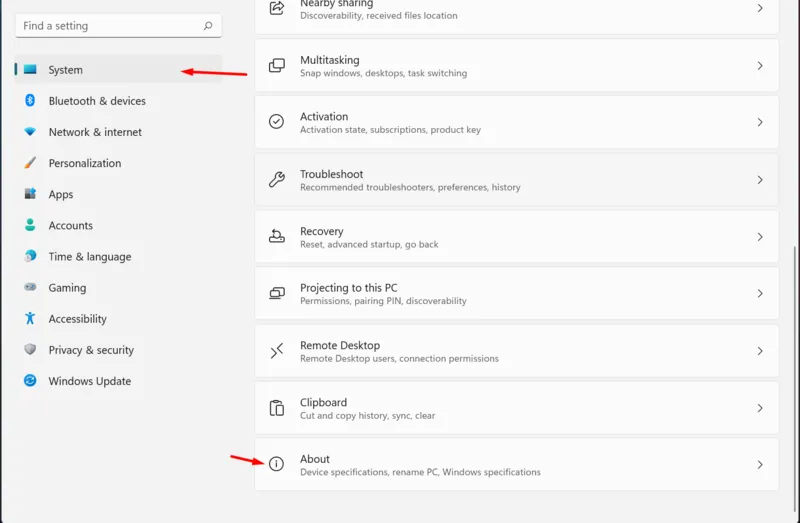Click the search magnifier icon
800x523 pixels.
208,26
